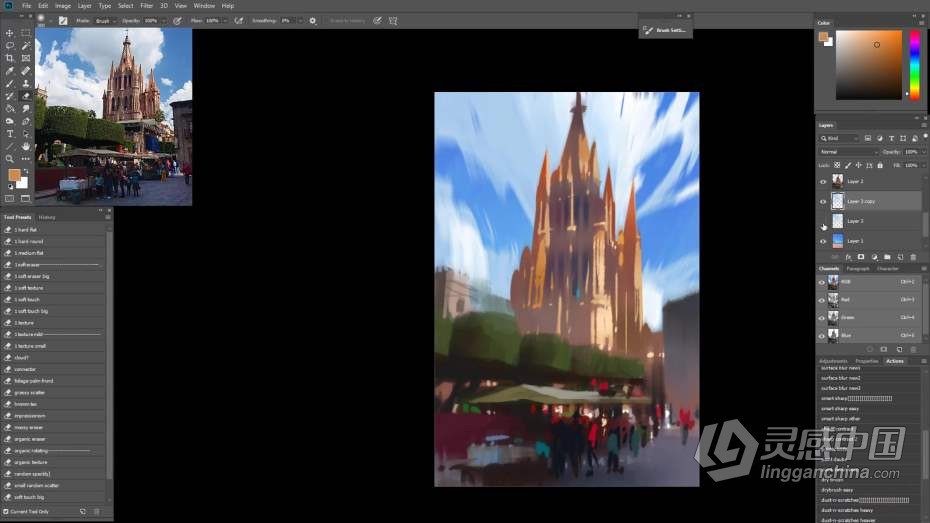The height and width of the screenshot is (523, 930).
Task: Toggle Quick Mask mode
Action: (9, 199)
